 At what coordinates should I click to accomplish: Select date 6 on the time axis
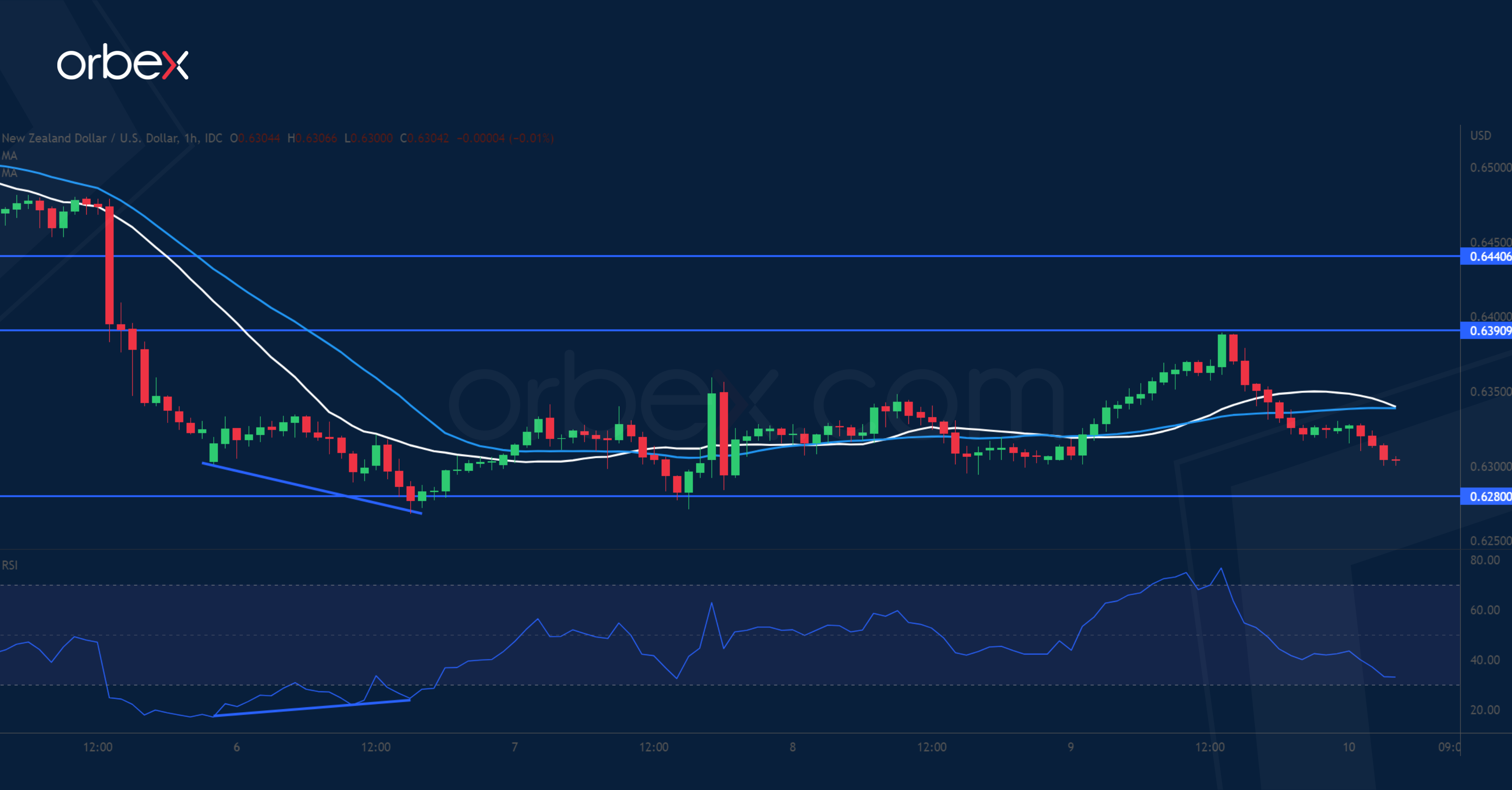237,747
